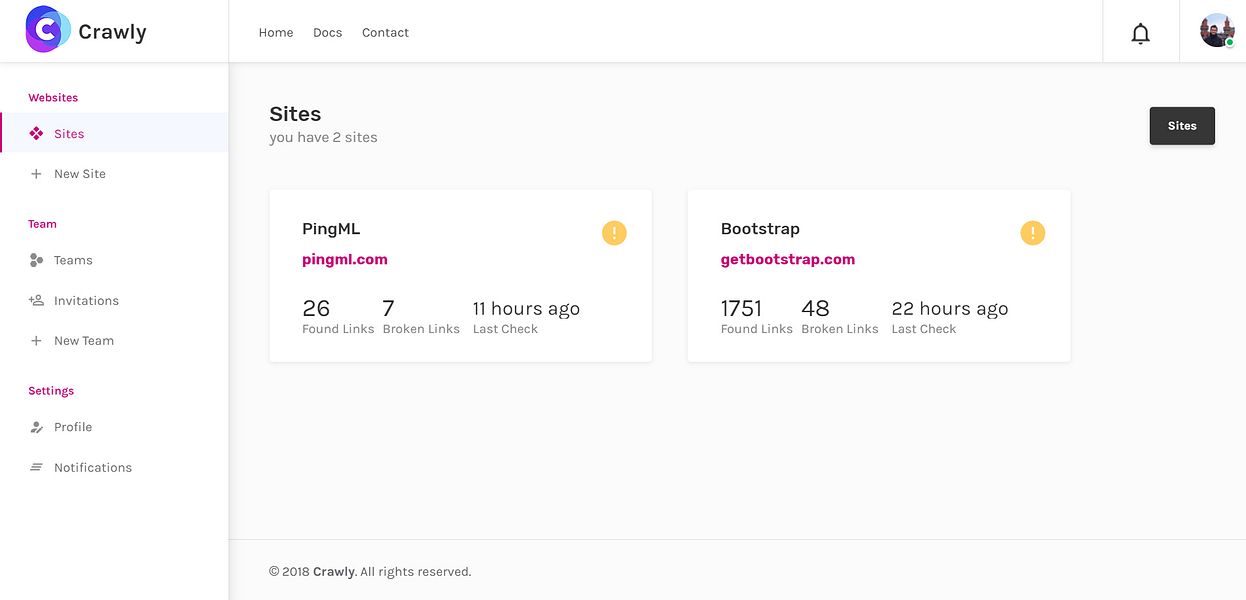The width and height of the screenshot is (1246, 600).
Task: Select Sites in the sidebar
Action: point(114,133)
